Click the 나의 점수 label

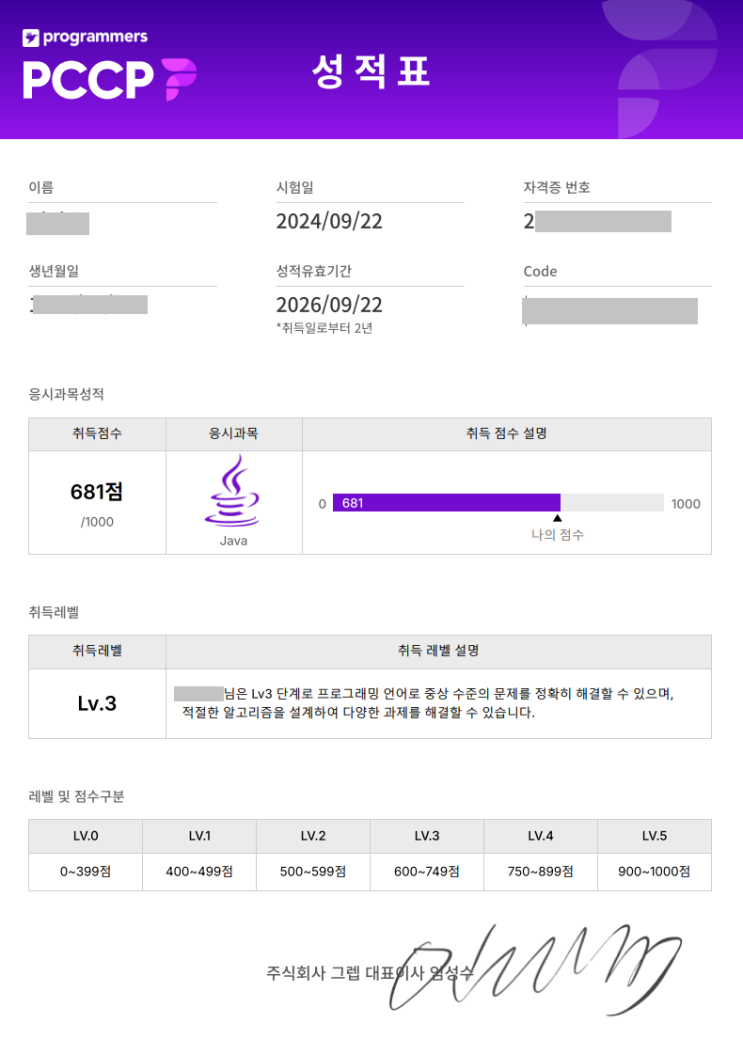[x=557, y=535]
